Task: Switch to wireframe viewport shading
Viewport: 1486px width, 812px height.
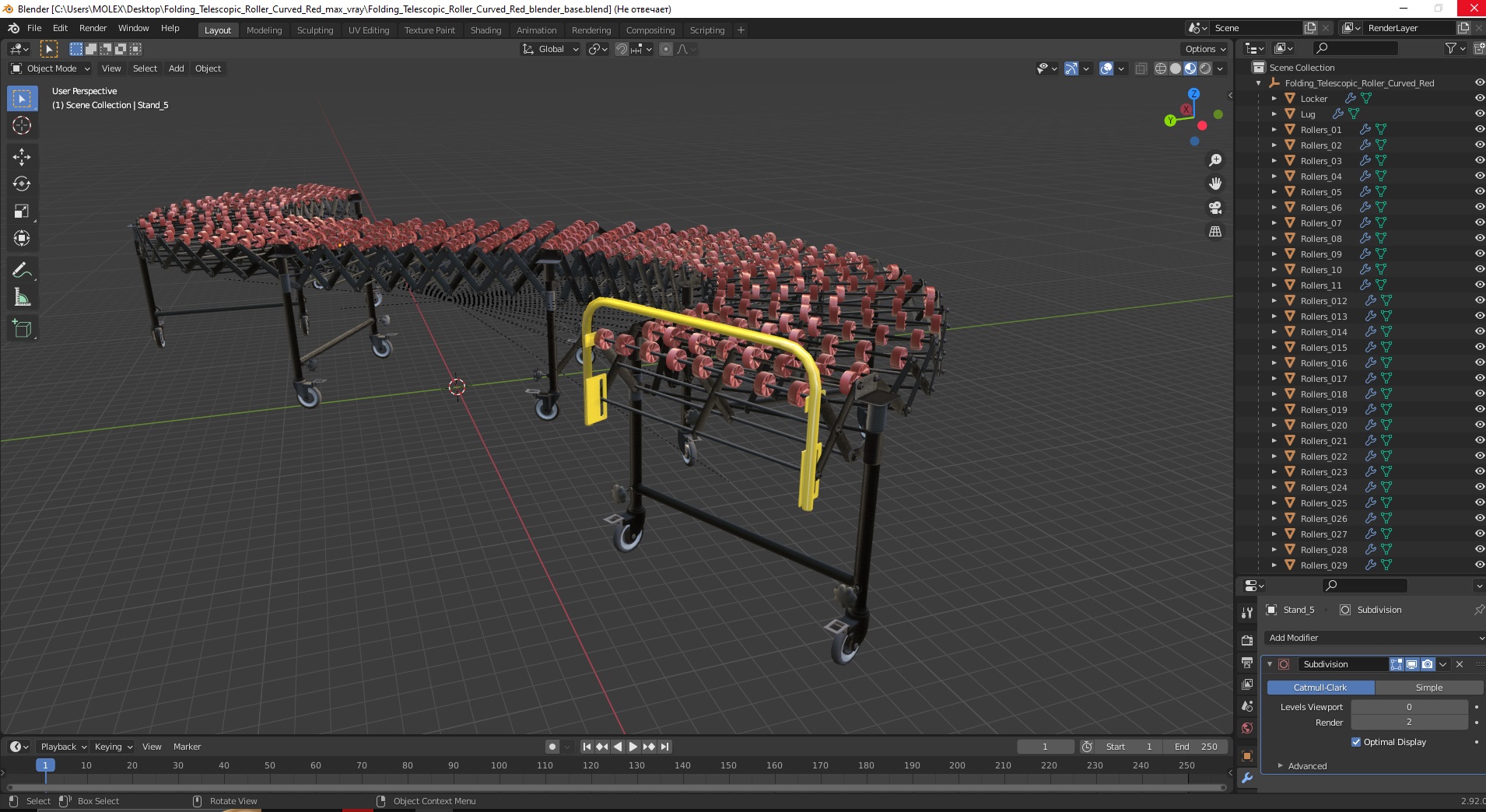Action: click(1161, 68)
